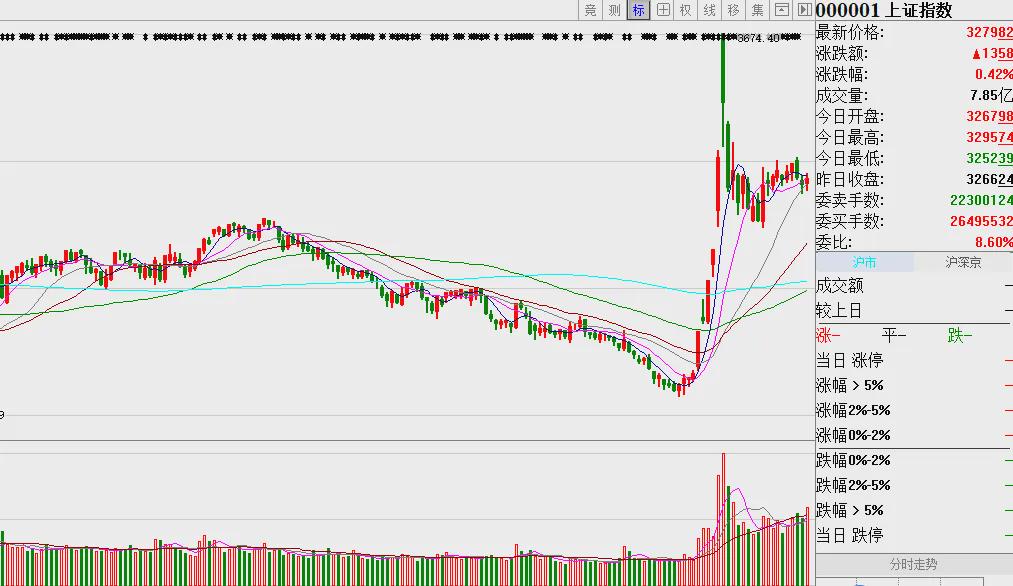This screenshot has height=586, width=1013.
Task: Open the 分时走势 panel button
Action: 914,564
